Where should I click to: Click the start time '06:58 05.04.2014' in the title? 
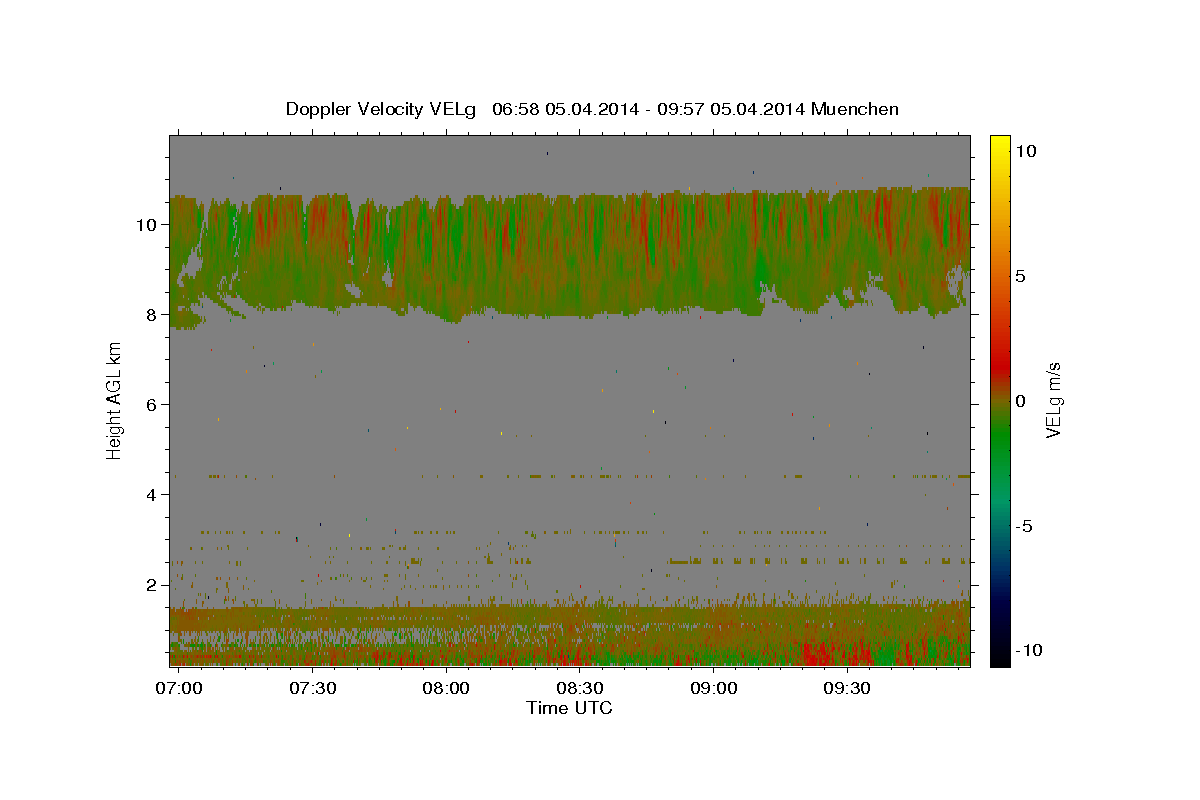click(564, 109)
